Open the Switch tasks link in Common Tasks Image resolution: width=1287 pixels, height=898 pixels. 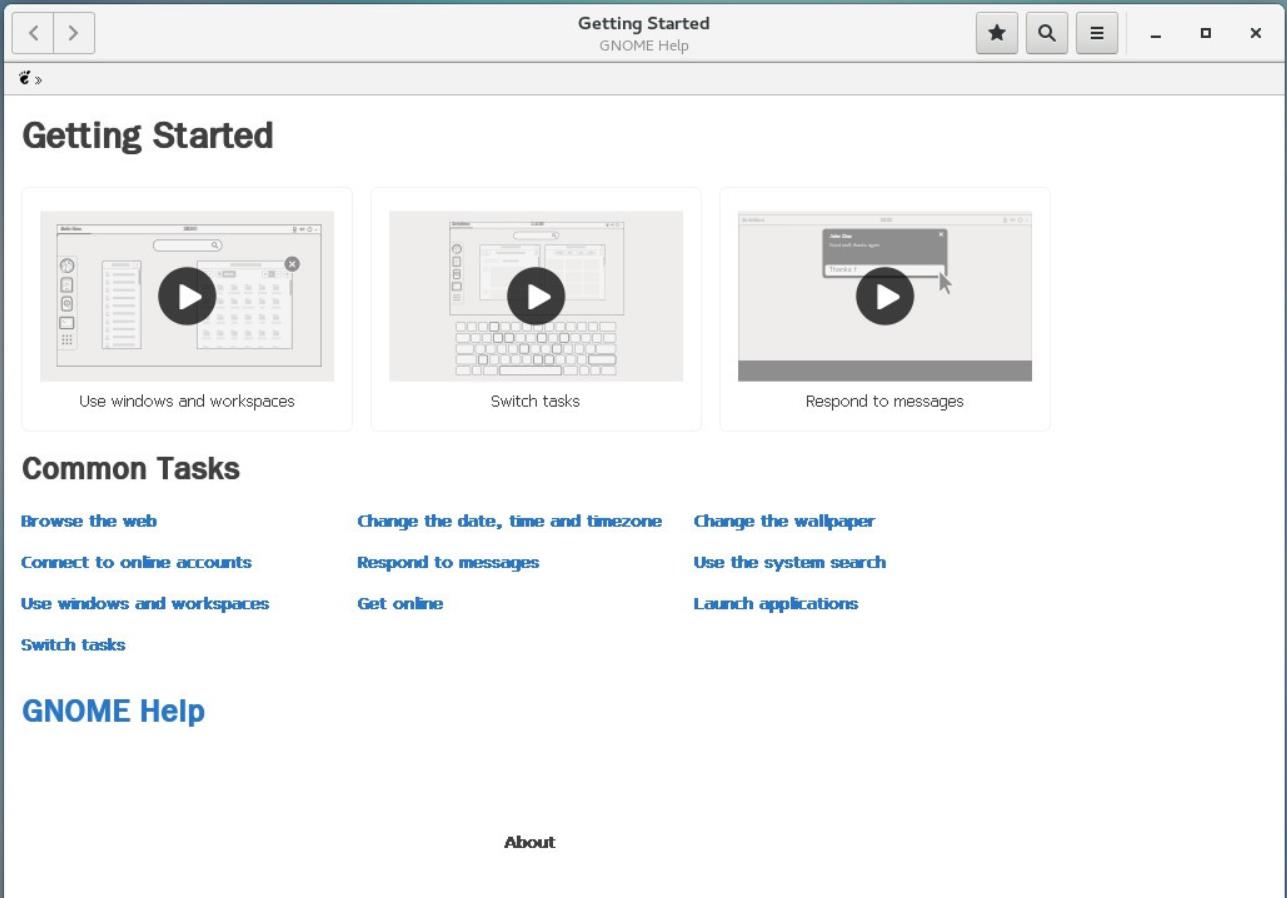coord(73,645)
